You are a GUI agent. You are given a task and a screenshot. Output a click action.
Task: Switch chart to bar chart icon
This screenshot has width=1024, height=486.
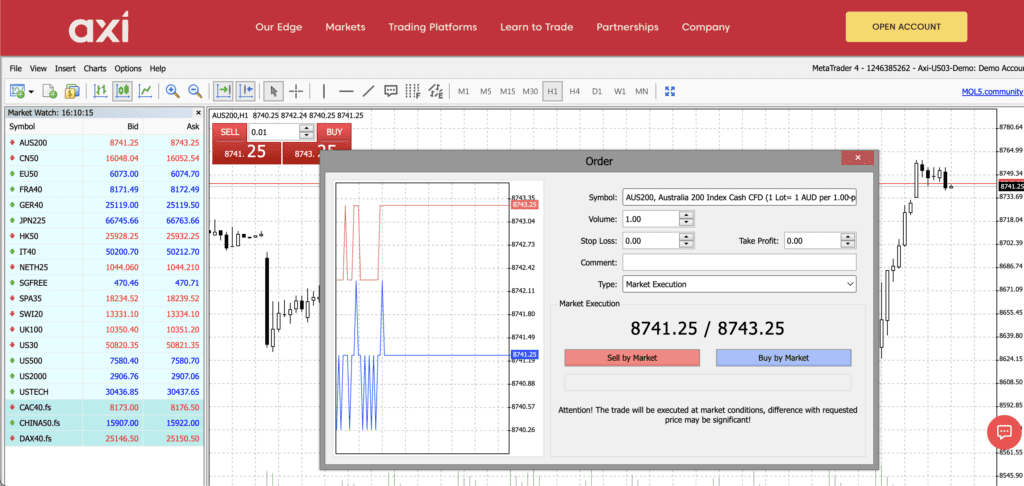101,91
